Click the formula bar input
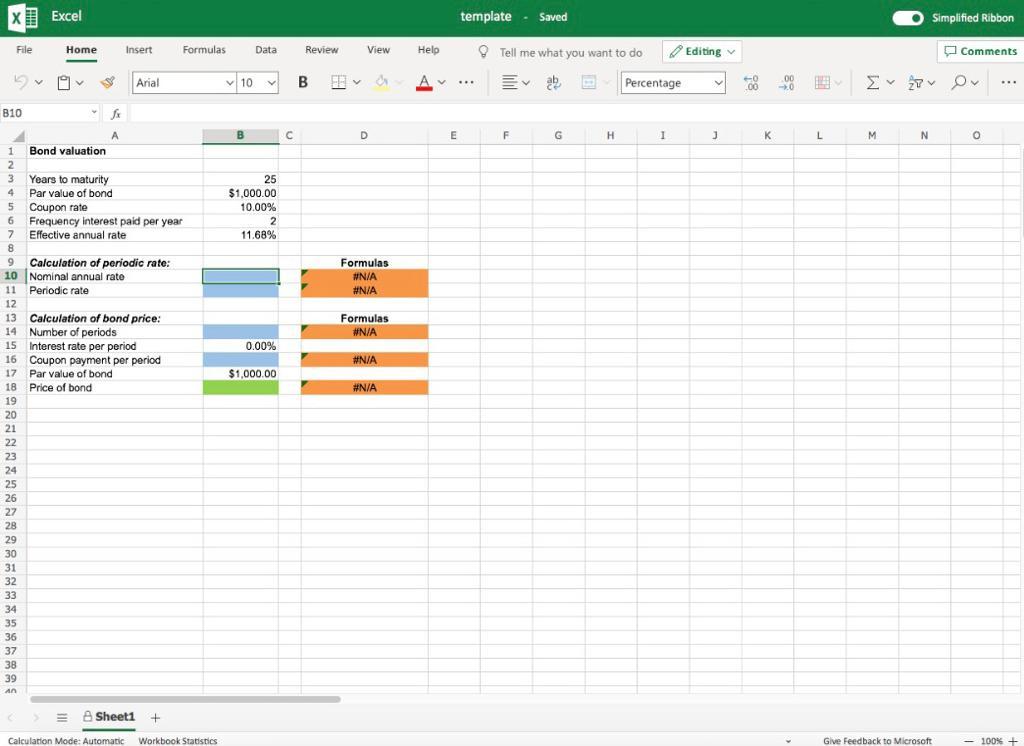The width and height of the screenshot is (1024, 746). pyautogui.click(x=576, y=113)
